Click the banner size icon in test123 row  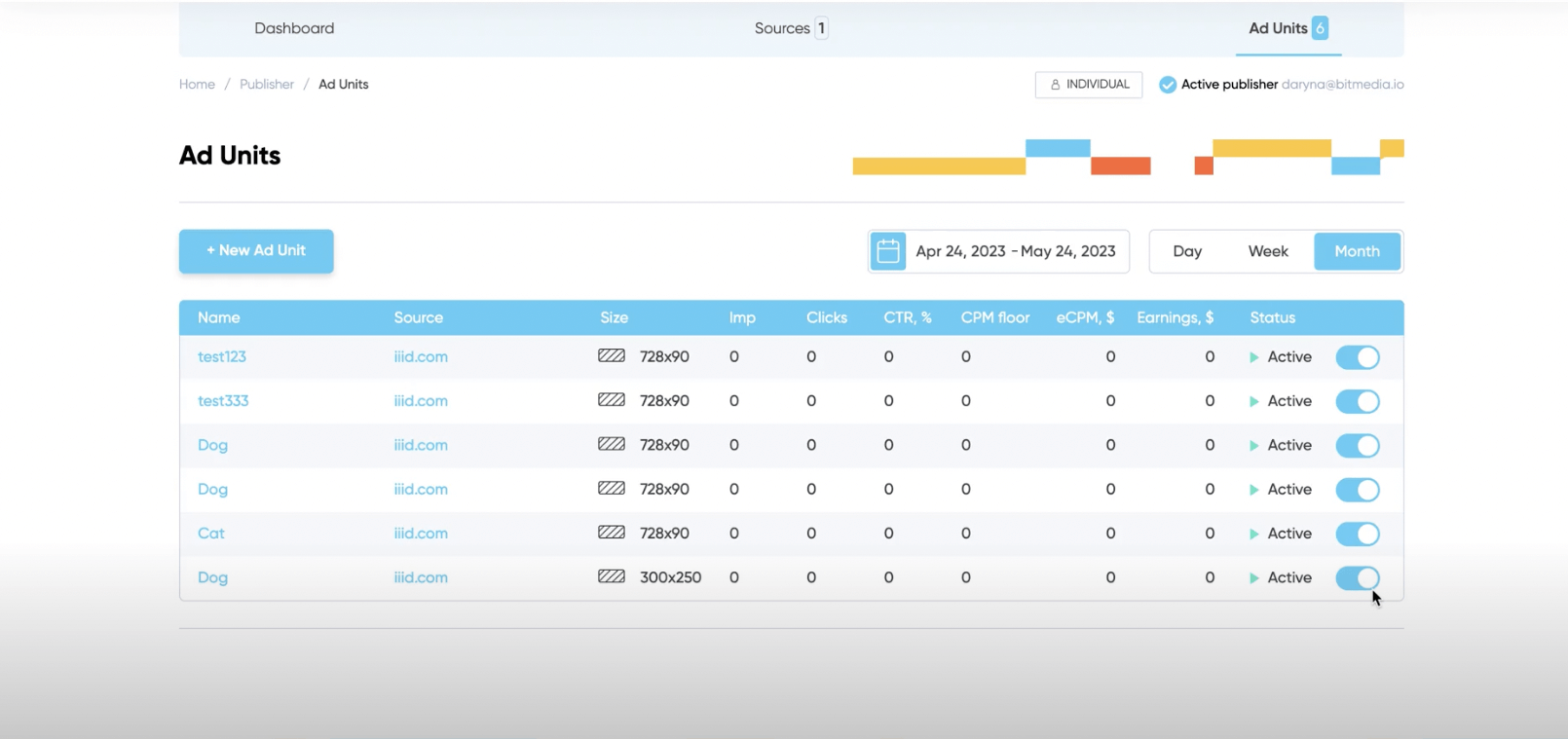click(x=612, y=356)
